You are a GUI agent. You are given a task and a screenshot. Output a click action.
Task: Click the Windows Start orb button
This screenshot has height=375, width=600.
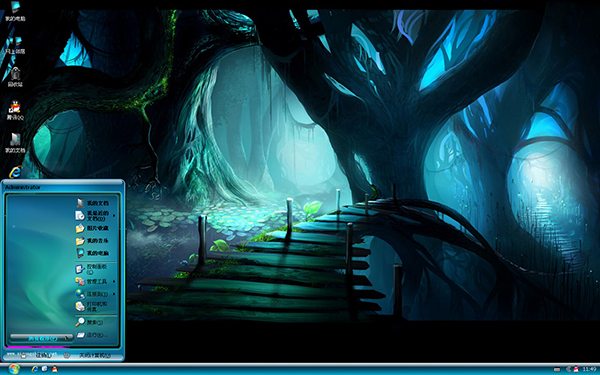[x=14, y=369]
